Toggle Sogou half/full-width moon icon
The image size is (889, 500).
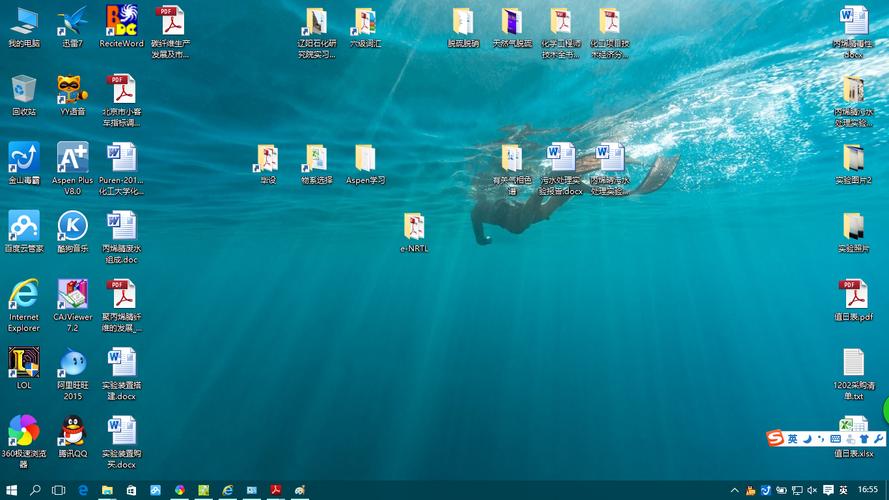[x=807, y=439]
